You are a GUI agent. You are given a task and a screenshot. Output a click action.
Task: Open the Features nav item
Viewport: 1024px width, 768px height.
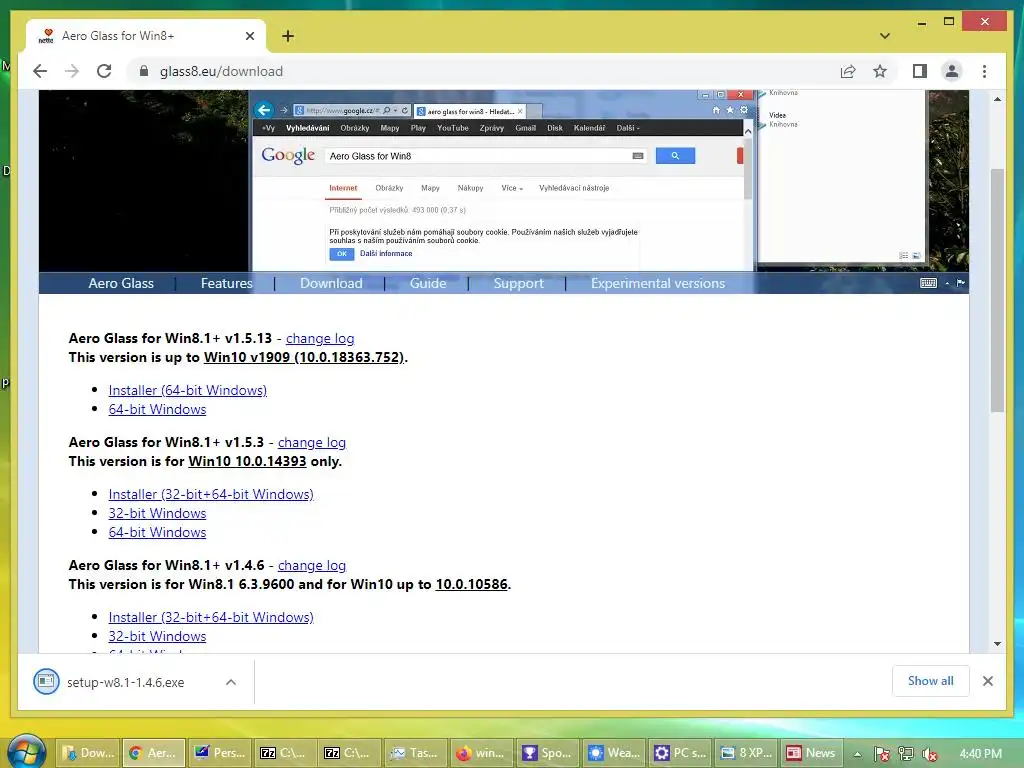coord(227,283)
